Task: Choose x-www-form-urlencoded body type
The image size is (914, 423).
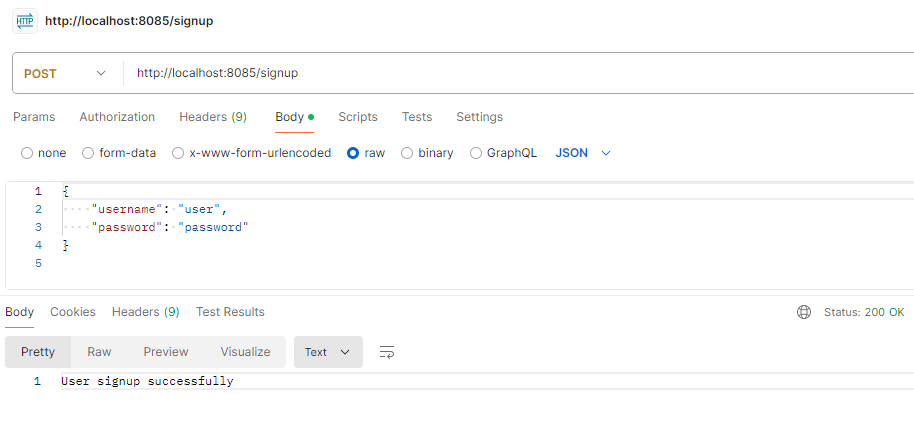Action: 178,153
